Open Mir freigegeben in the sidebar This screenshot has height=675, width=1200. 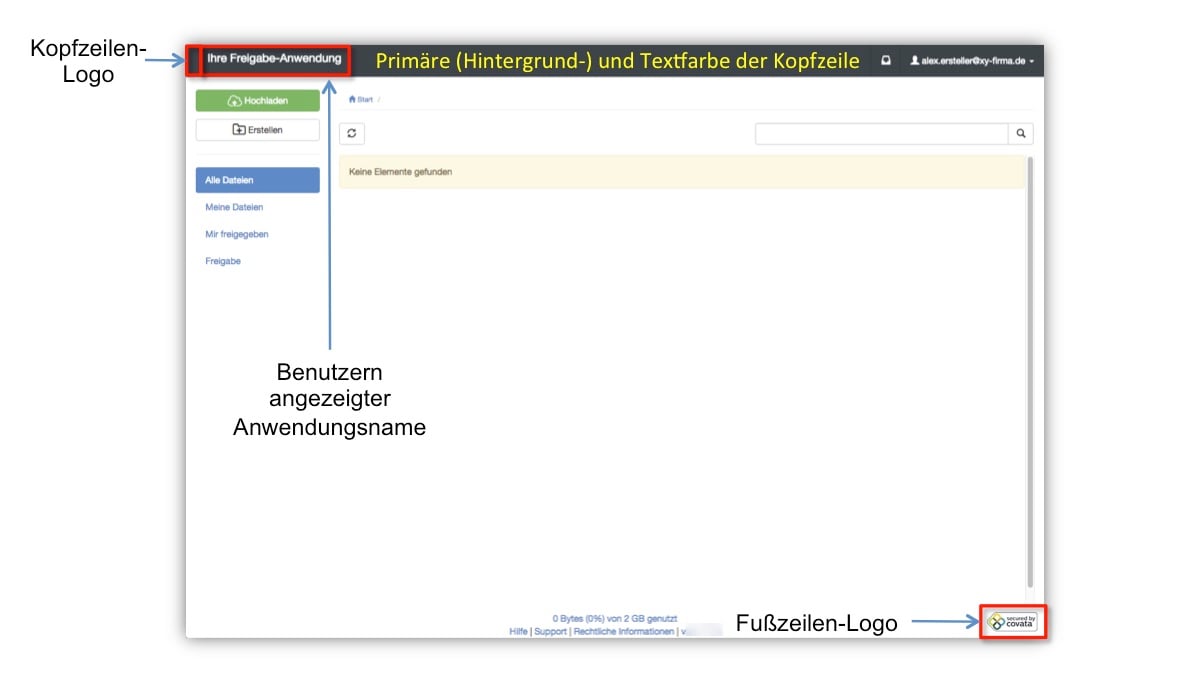[x=237, y=234]
